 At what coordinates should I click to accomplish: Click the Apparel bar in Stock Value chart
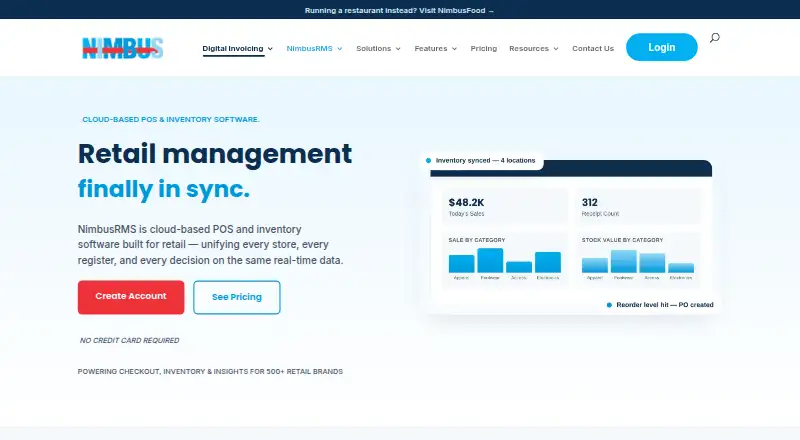coord(595,265)
